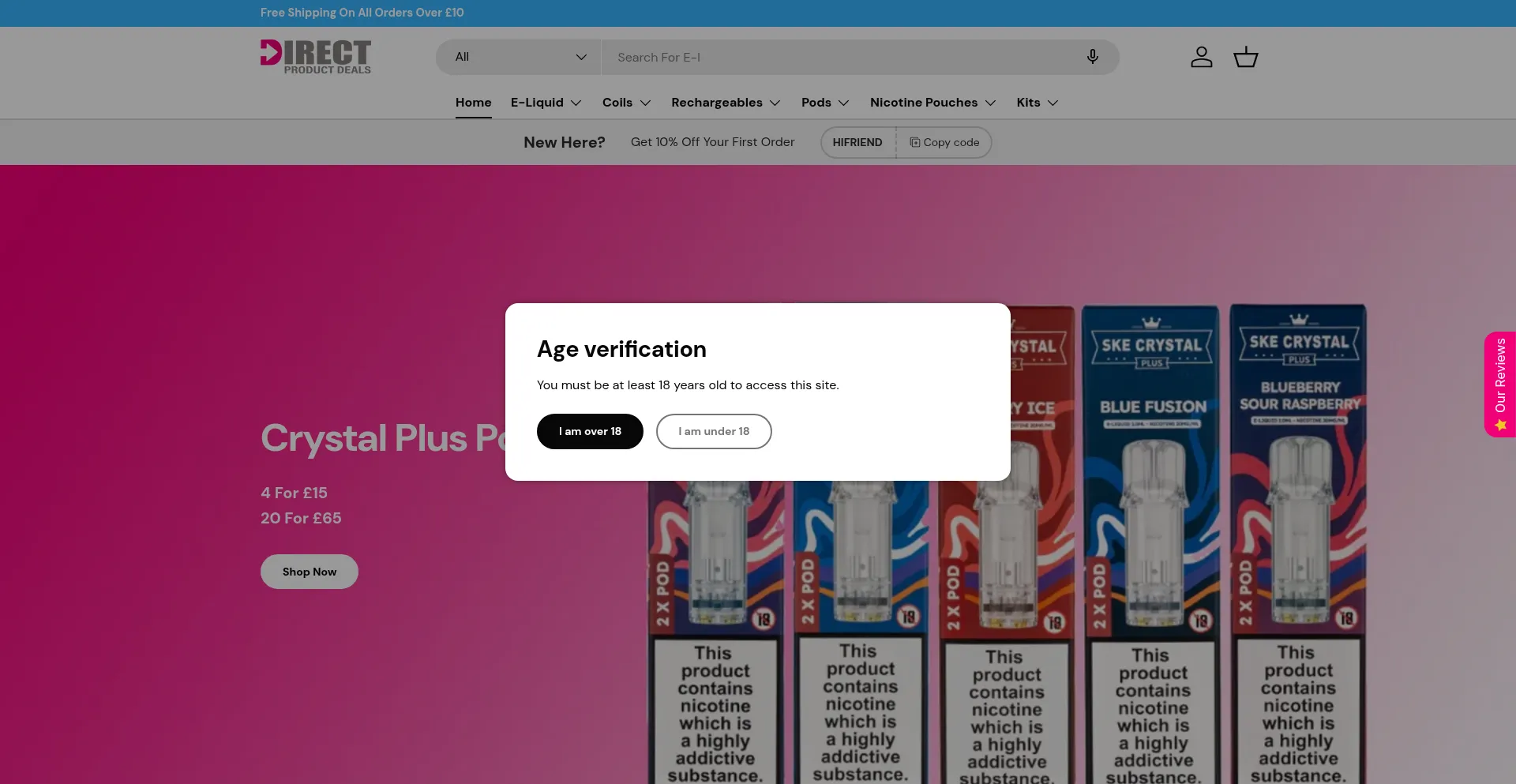Open the All category search dropdown

click(x=519, y=57)
